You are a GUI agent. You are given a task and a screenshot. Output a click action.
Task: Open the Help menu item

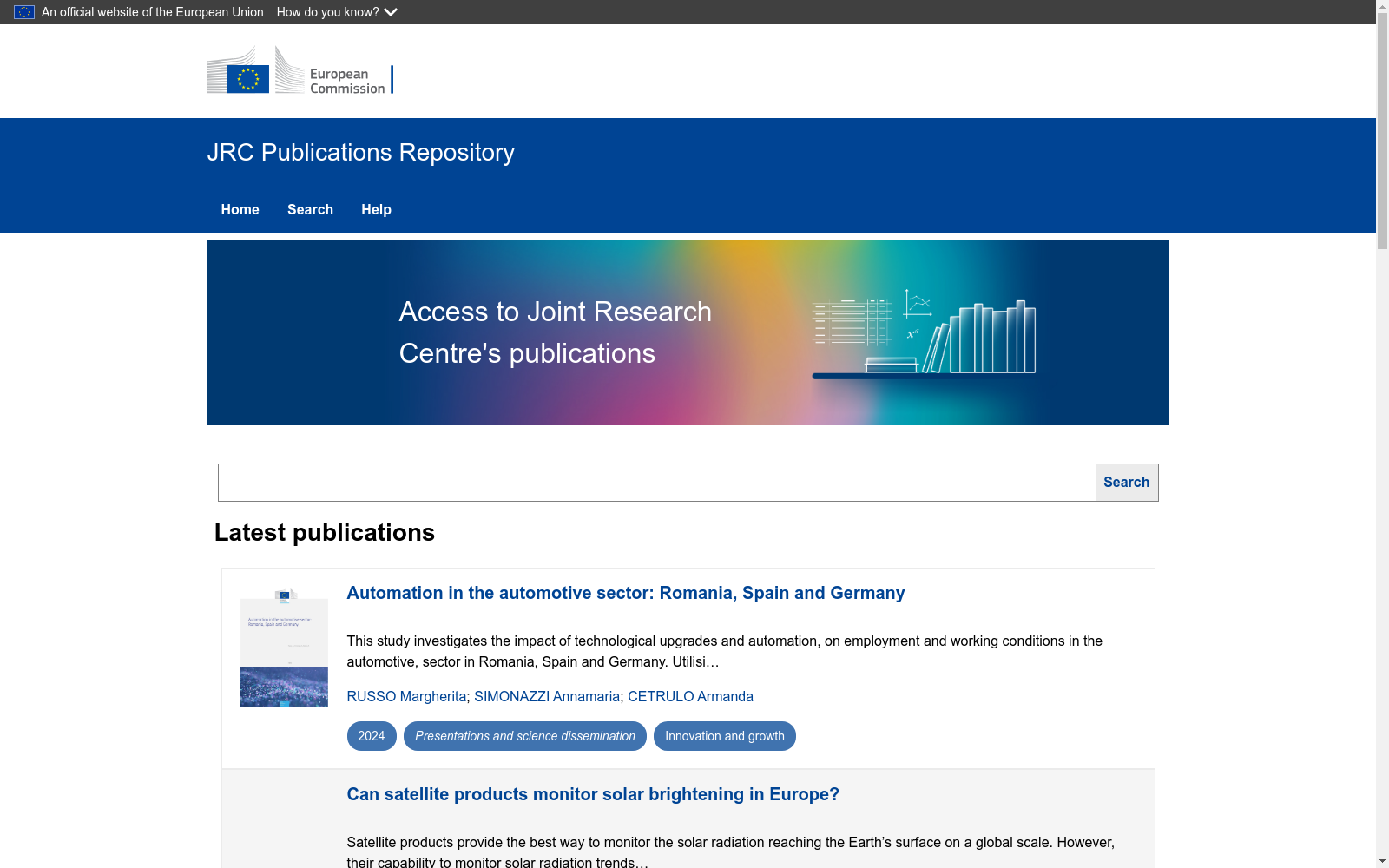(377, 210)
